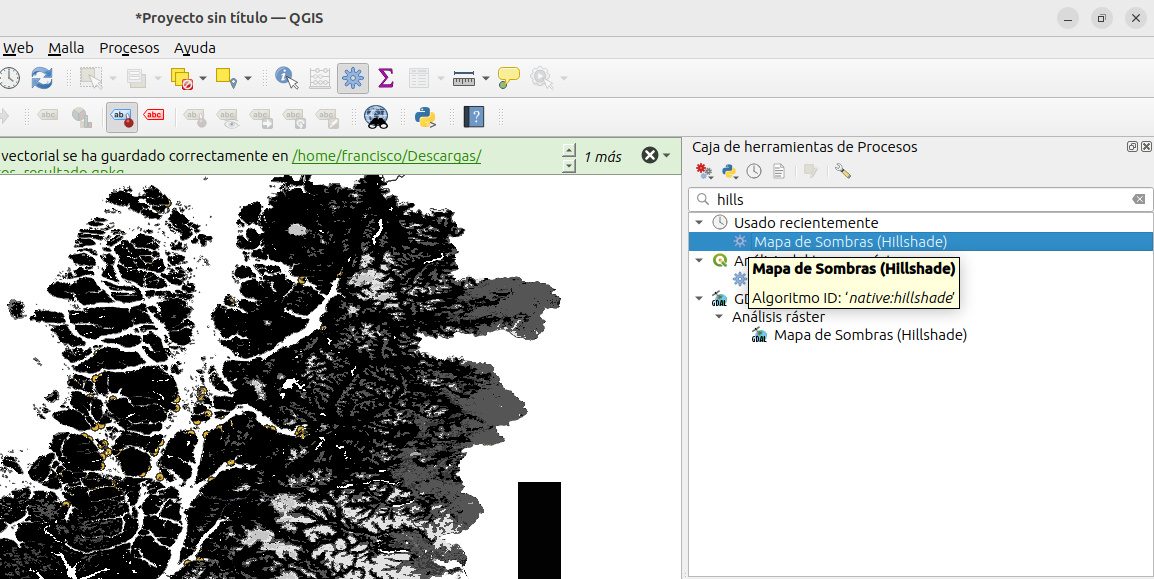
Task: Open the measure tool dropdown arrow
Action: (486, 78)
